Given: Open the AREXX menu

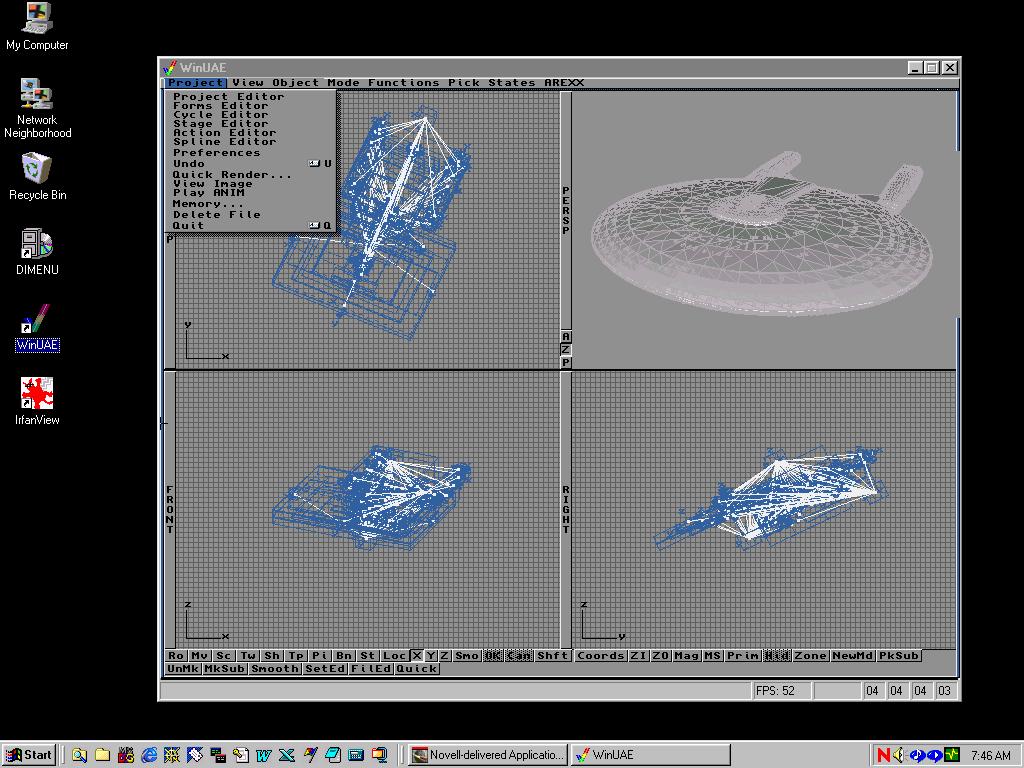Looking at the screenshot, I should [x=564, y=83].
